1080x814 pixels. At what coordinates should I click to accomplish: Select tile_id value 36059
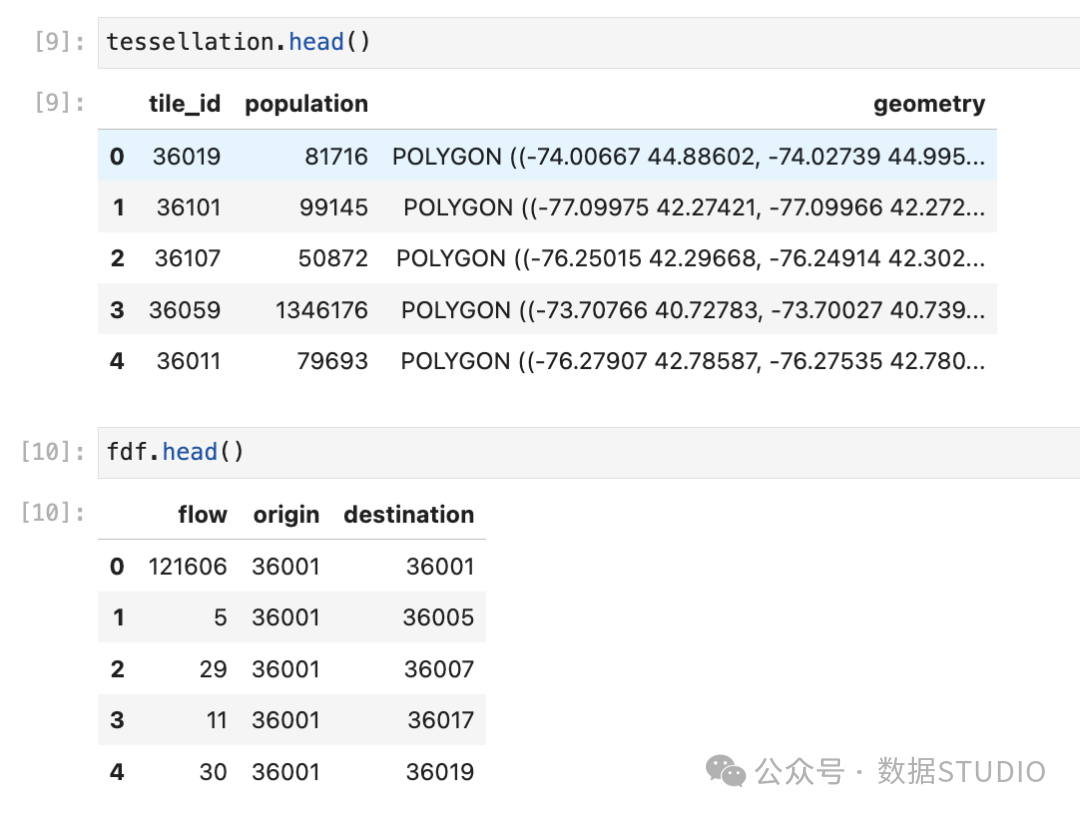[185, 310]
